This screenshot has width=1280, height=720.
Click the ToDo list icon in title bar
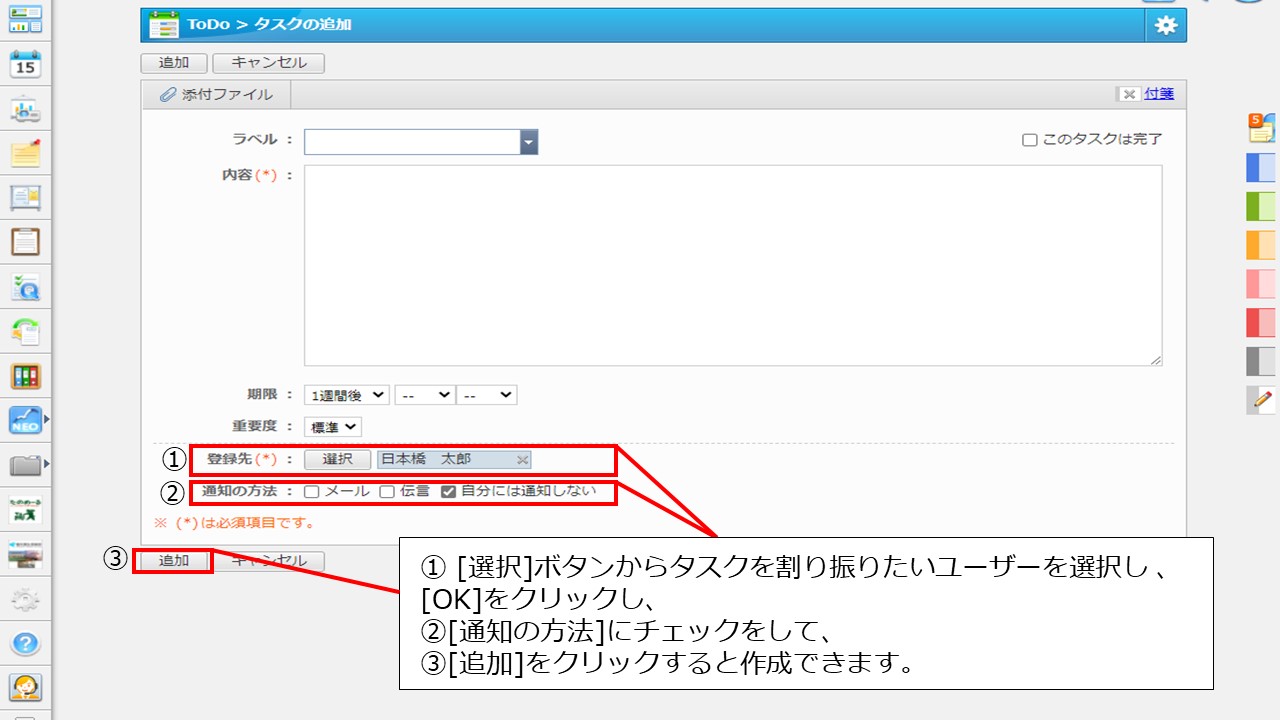(163, 25)
